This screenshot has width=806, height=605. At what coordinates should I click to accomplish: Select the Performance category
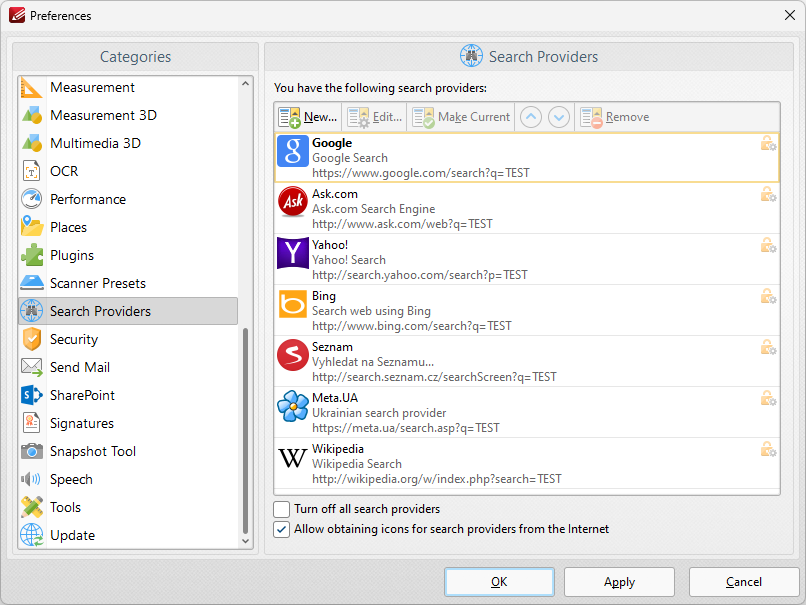coord(128,199)
